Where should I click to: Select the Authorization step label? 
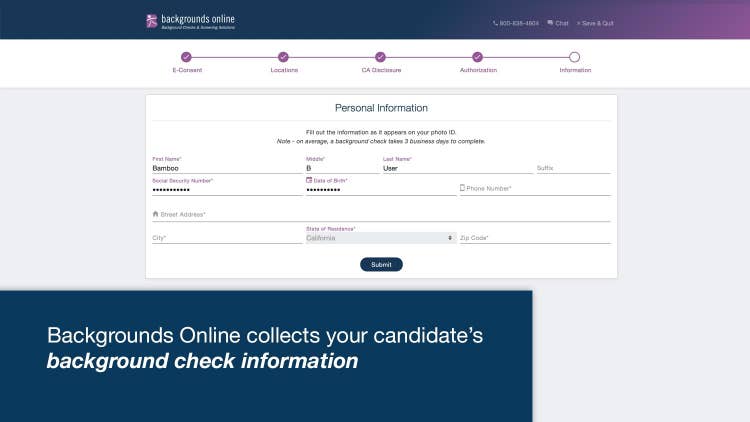(x=478, y=70)
